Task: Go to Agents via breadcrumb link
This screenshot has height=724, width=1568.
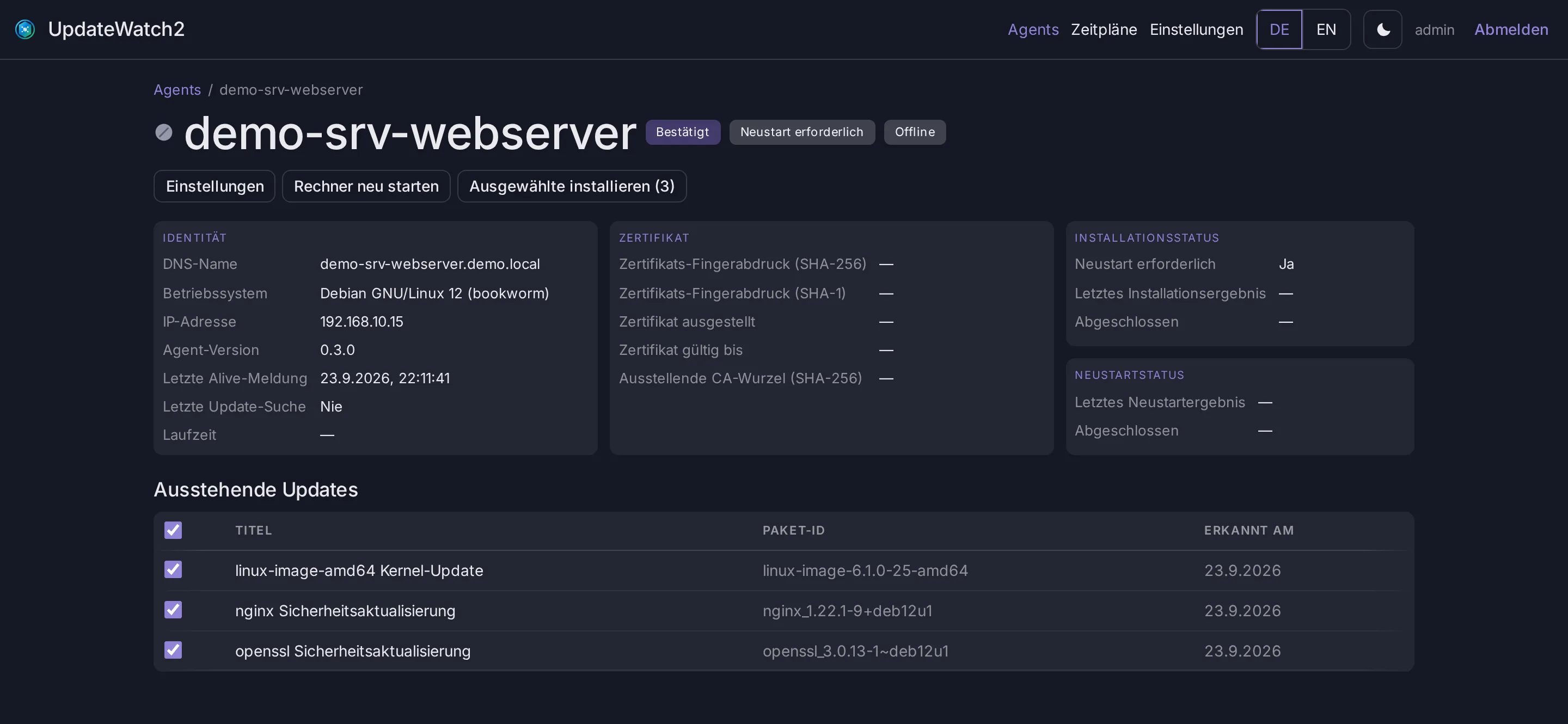Action: coord(177,89)
